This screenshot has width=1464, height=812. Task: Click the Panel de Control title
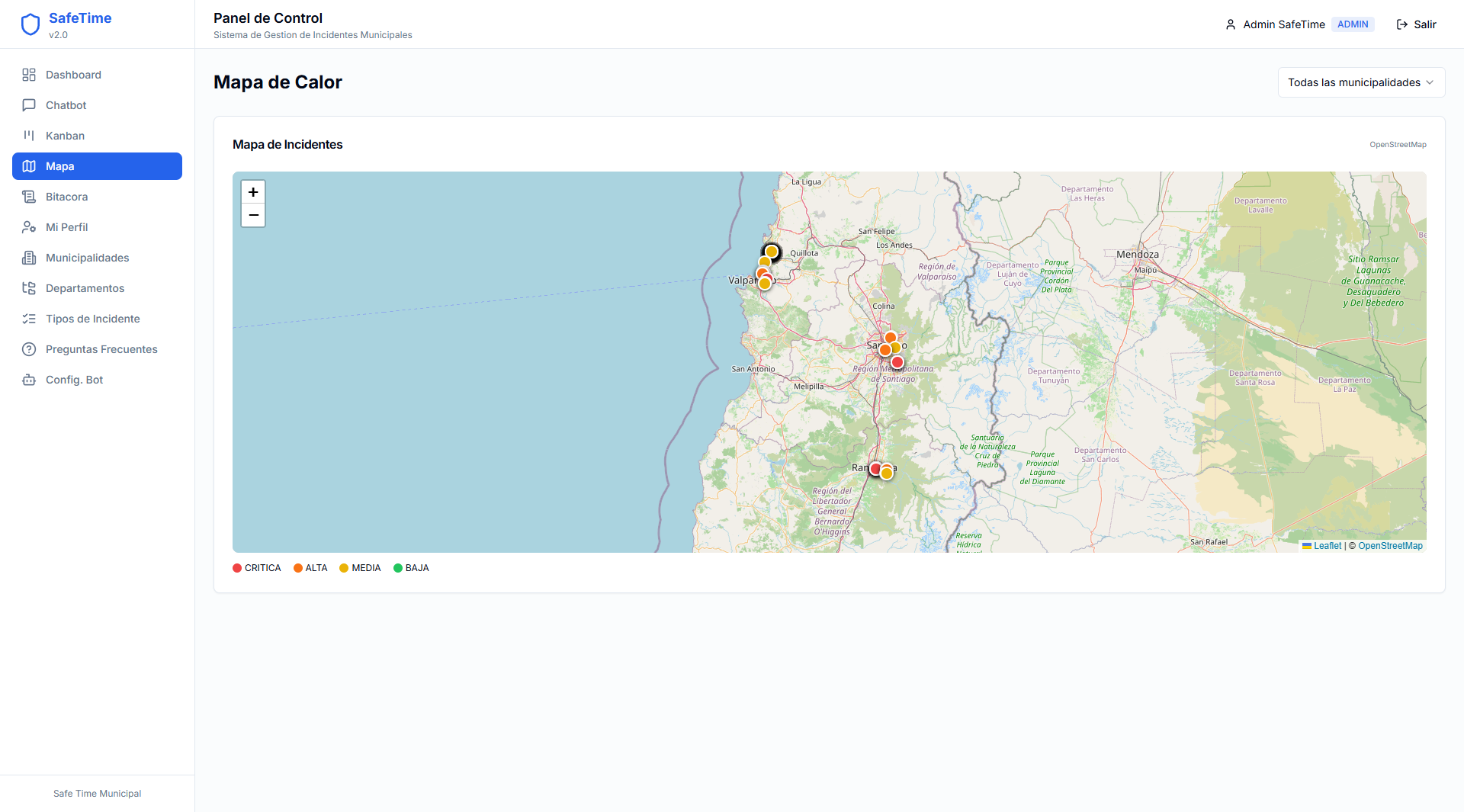point(268,18)
